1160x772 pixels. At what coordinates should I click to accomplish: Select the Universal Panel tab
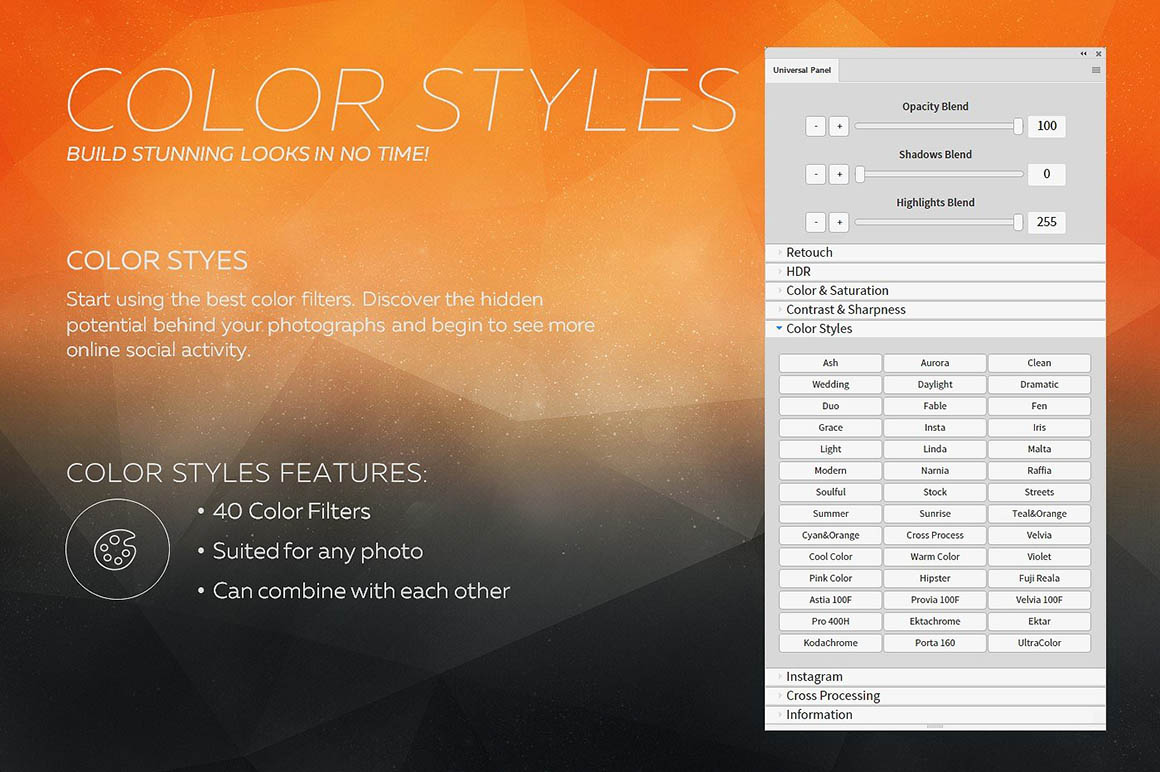tap(802, 70)
